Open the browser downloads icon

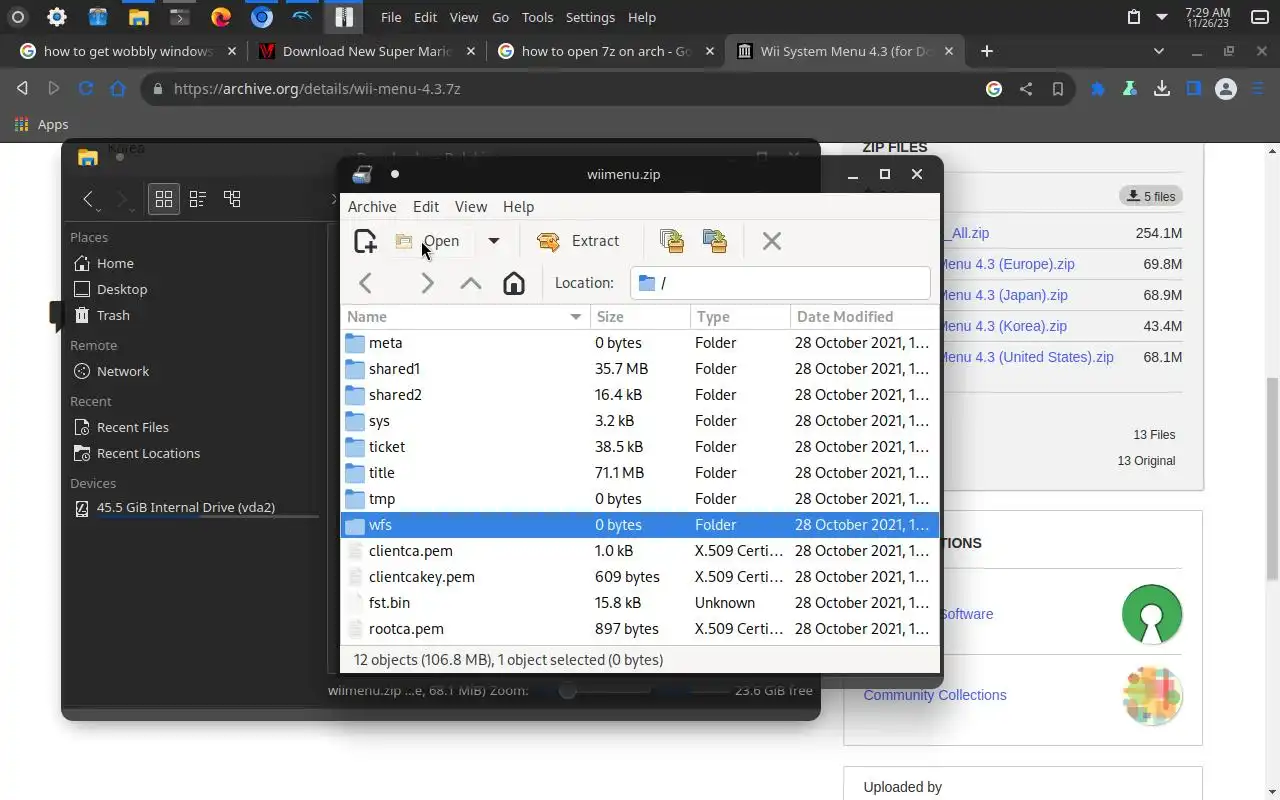click(1162, 89)
